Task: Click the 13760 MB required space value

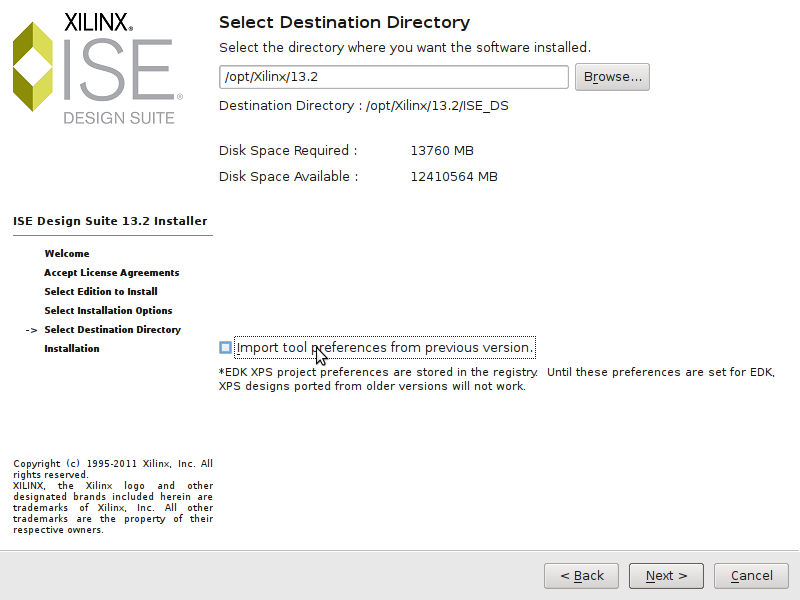Action: point(442,151)
